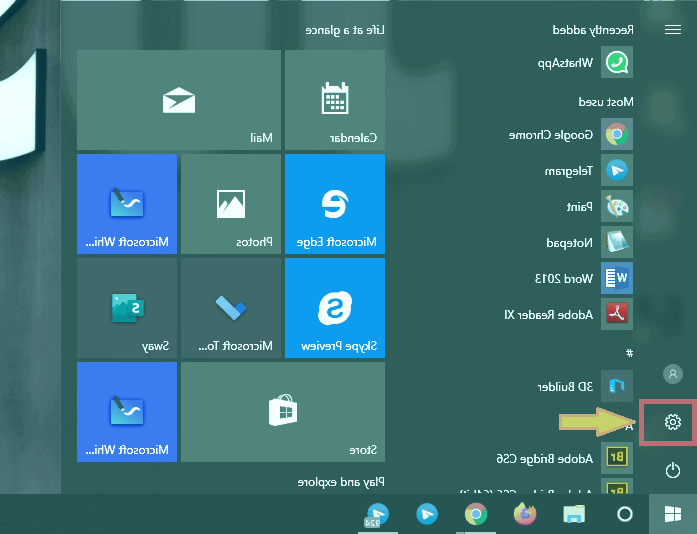This screenshot has width=697, height=534.
Task: Launch Paint from the Most used list
Action: [x=600, y=206]
